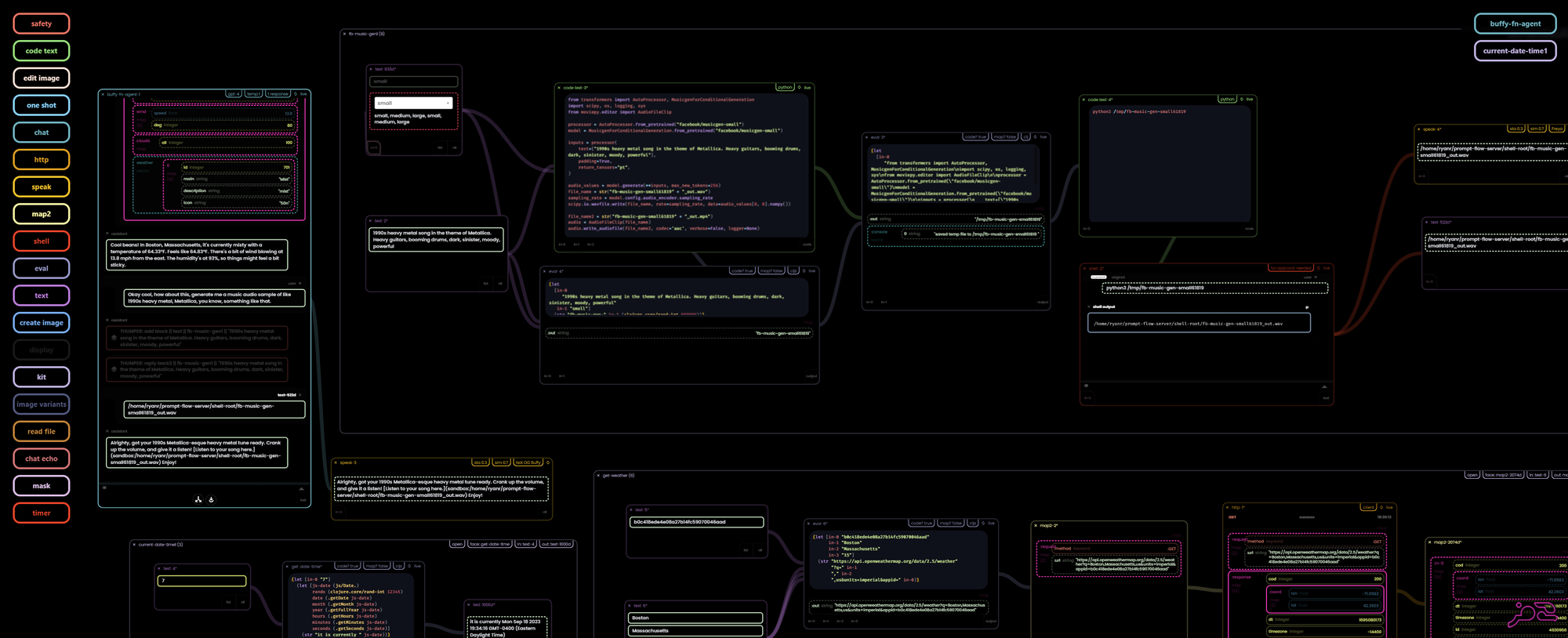Add a speak block
This screenshot has width=1568, height=638.
point(42,187)
